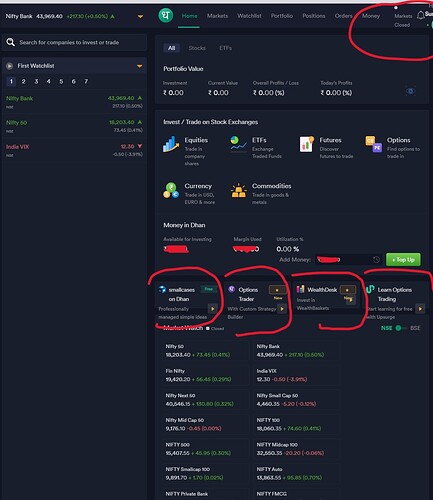Viewport: 433px width, 500px height.
Task: Click the smallcases logo icon
Action: point(162,289)
